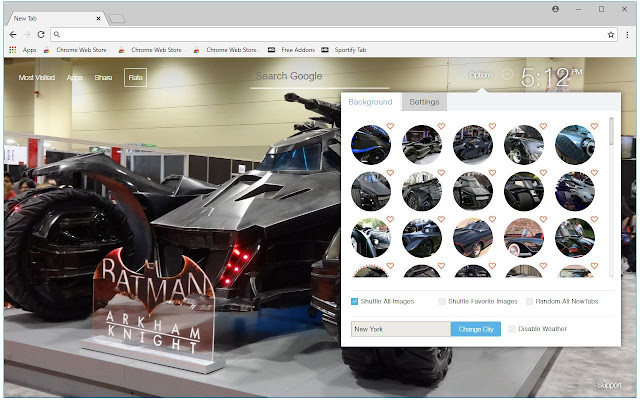This screenshot has width=640, height=400.
Task: Favorite the fourth thumbnail in the first row
Action: 543,126
